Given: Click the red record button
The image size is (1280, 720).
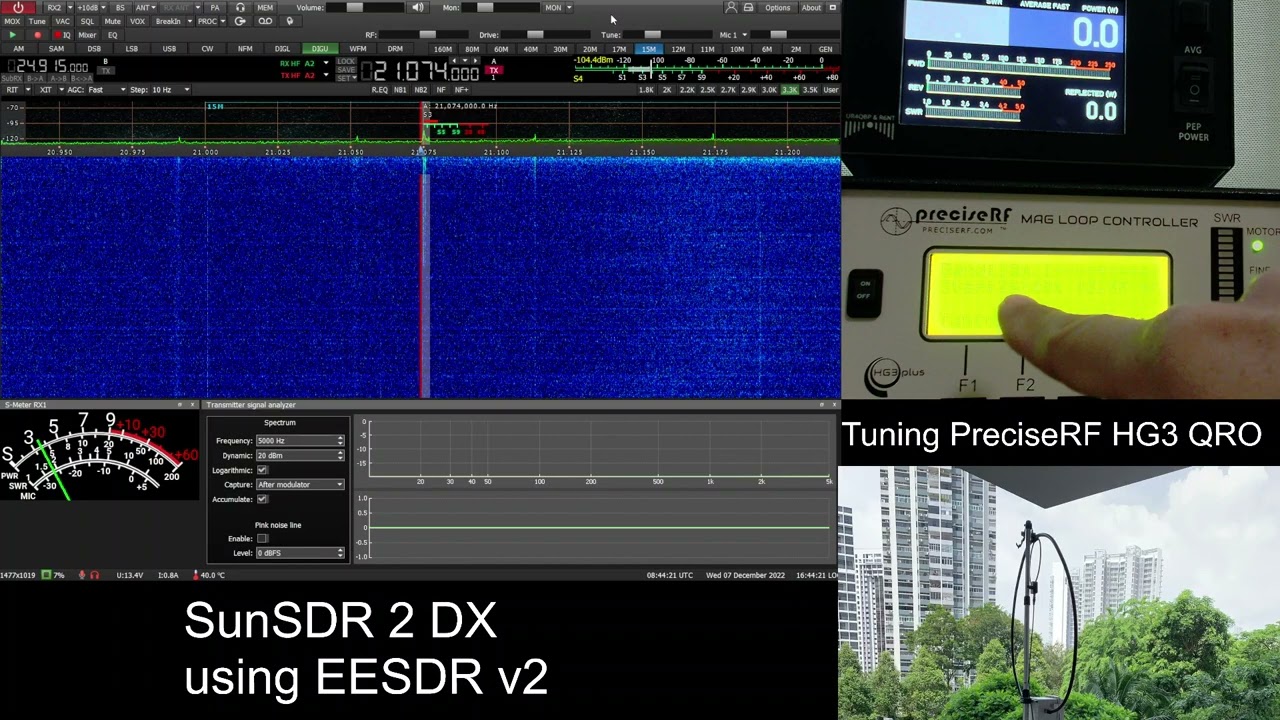Looking at the screenshot, I should pos(38,35).
